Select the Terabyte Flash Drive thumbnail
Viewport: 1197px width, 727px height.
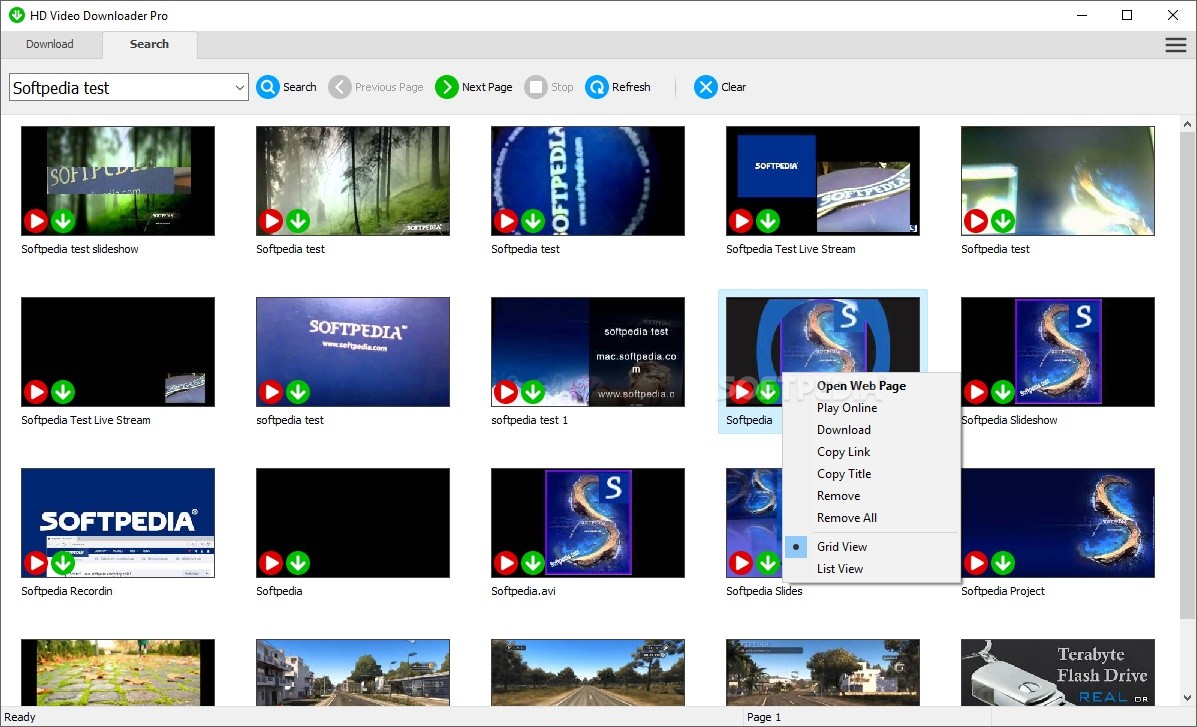[x=1057, y=672]
